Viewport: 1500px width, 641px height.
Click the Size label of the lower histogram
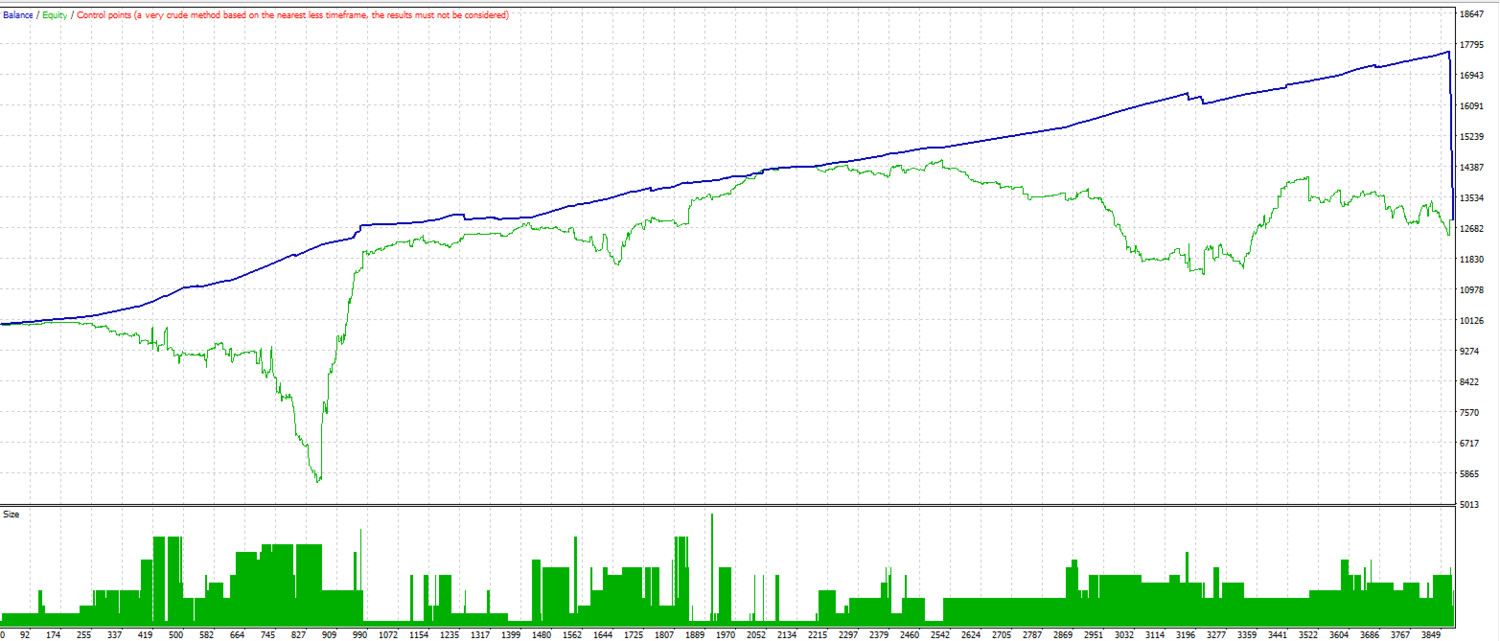coord(10,514)
